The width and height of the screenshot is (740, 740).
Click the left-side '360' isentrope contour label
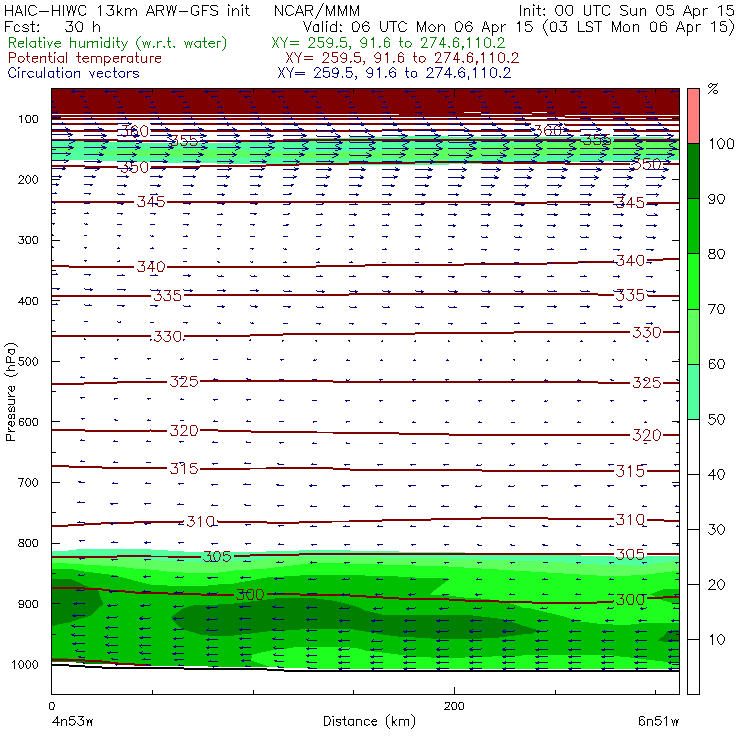tap(135, 131)
